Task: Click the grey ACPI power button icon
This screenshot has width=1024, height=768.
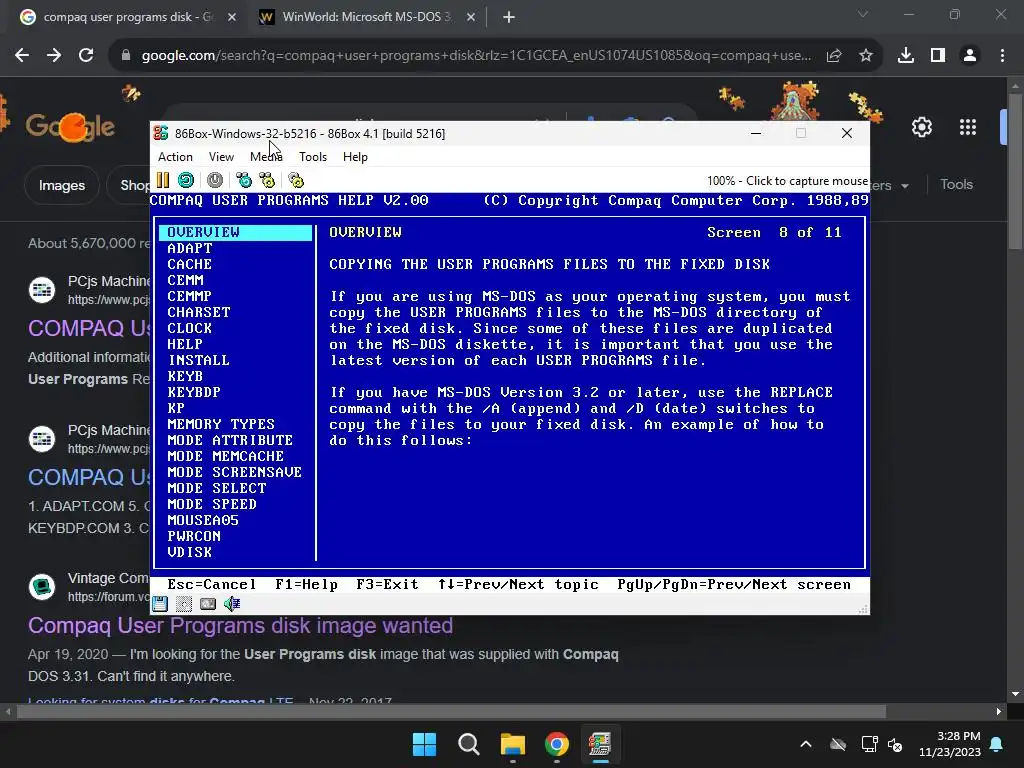Action: 215,180
